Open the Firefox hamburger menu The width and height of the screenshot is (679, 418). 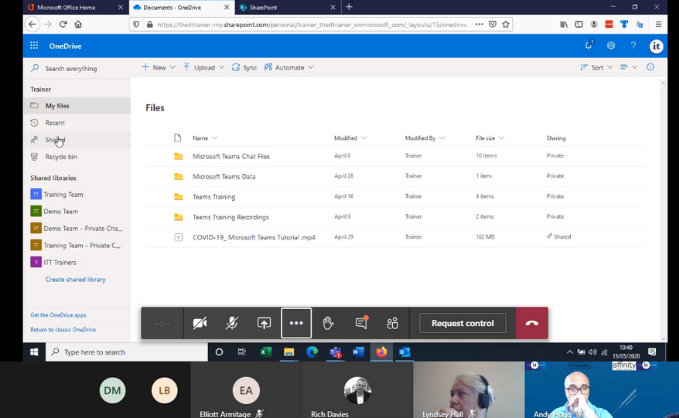659,24
